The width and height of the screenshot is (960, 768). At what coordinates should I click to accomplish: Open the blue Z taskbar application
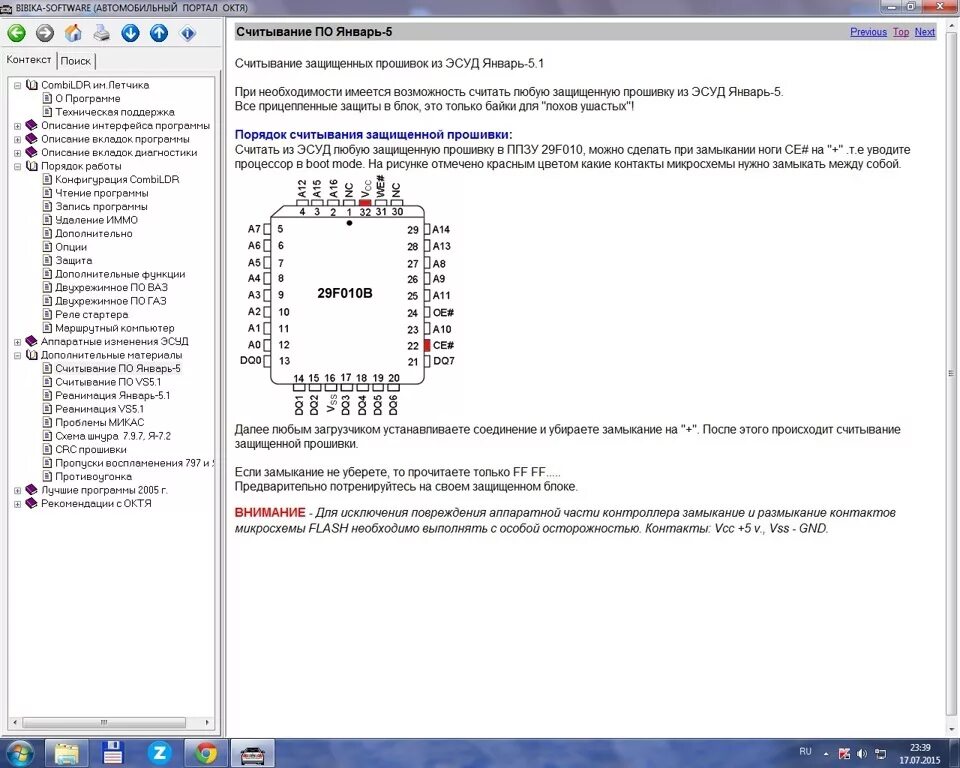[x=159, y=753]
